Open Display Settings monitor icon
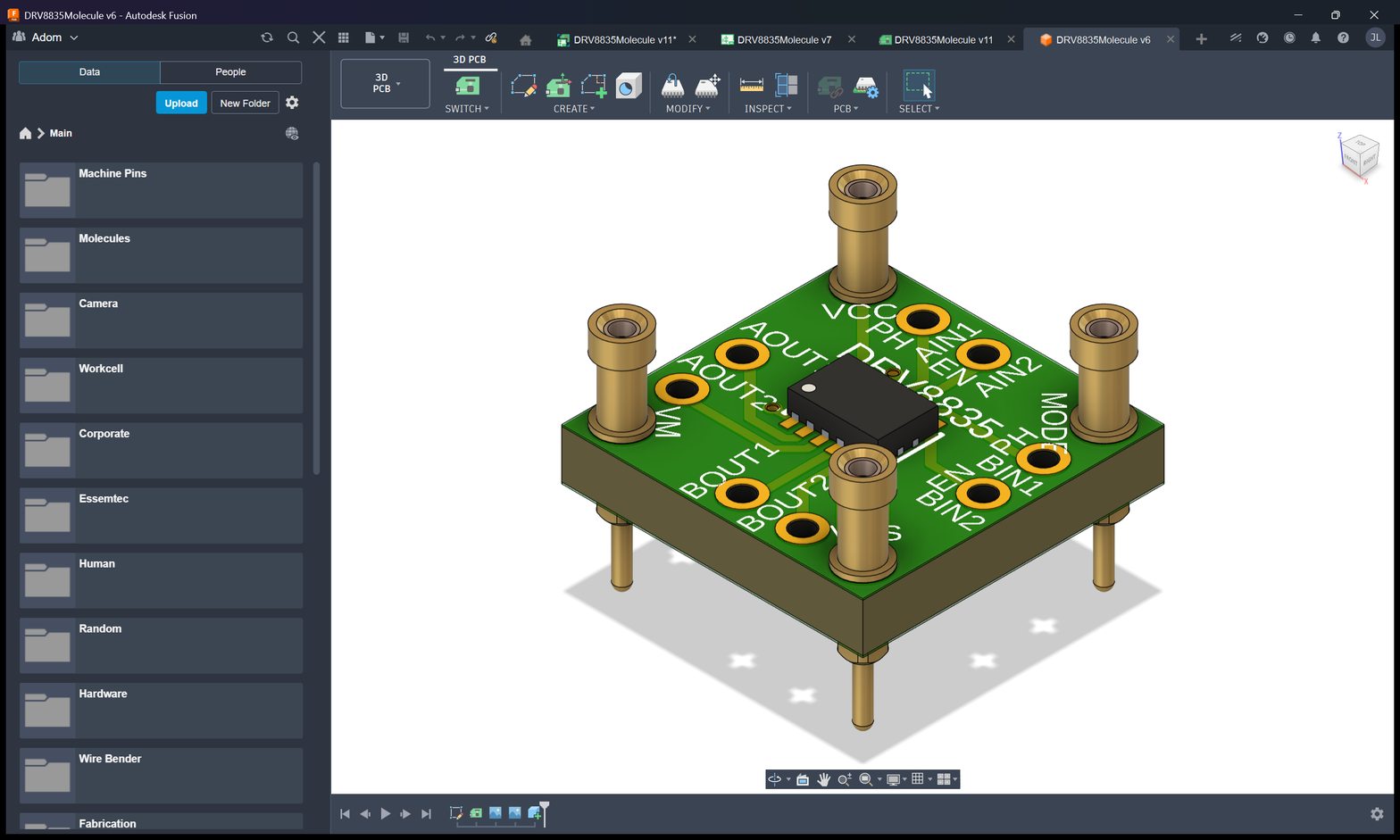1400x840 pixels. pyautogui.click(x=893, y=779)
